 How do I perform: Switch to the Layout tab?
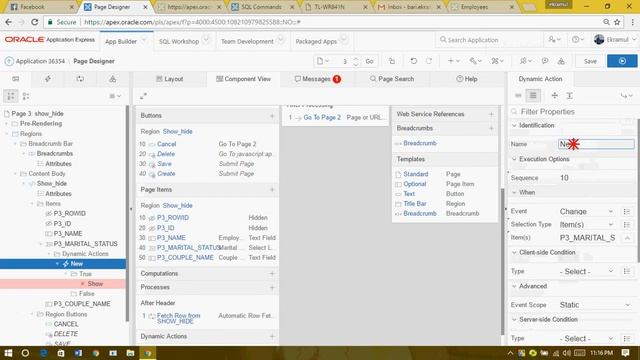tap(170, 79)
